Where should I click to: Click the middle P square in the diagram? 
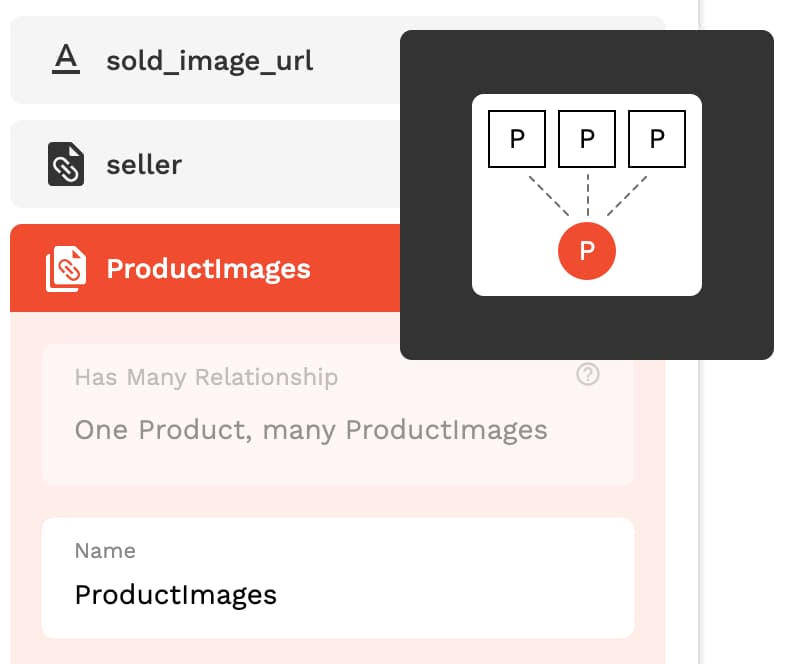point(587,139)
